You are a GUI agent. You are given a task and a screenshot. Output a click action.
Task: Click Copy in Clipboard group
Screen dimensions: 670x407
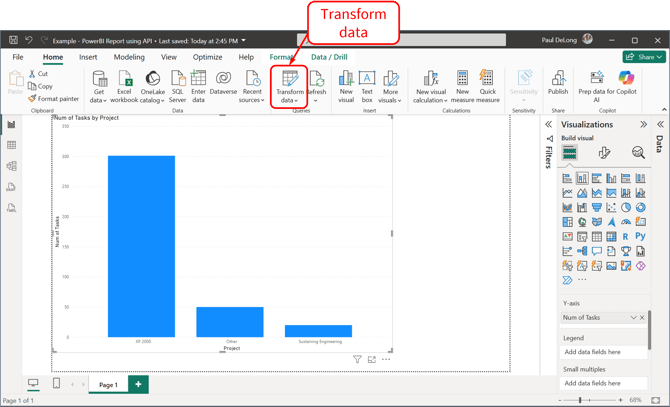40,86
